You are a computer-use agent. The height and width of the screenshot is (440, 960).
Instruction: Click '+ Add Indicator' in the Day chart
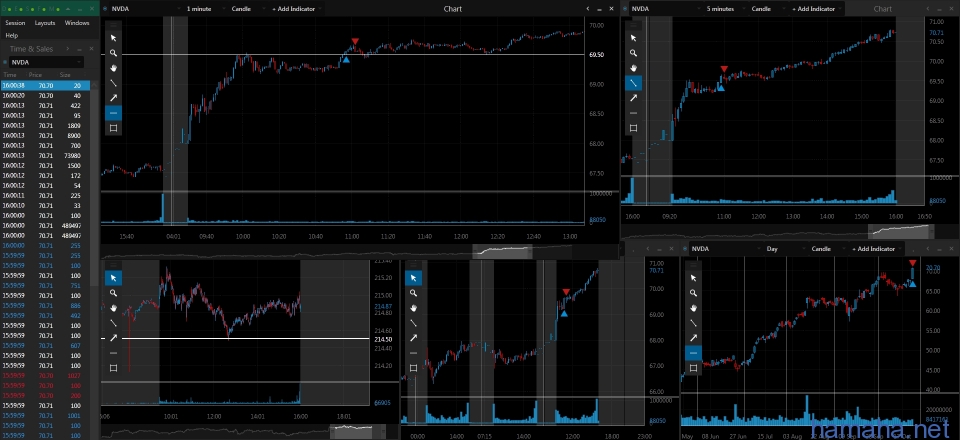[x=875, y=249]
